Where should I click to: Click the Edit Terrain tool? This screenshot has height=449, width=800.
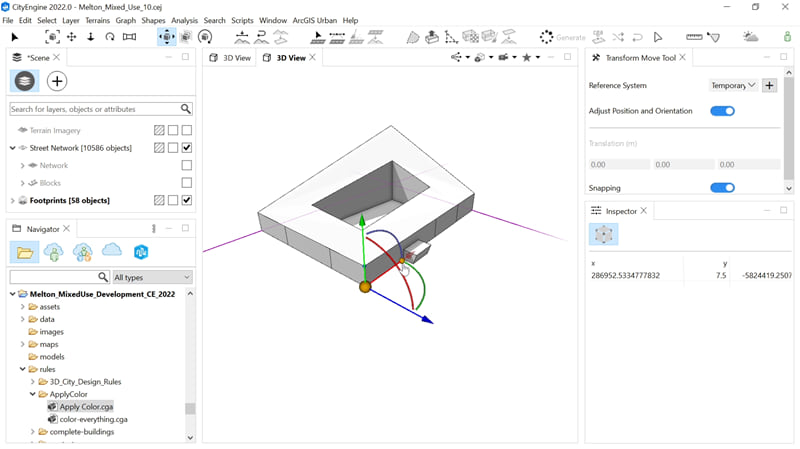[242, 37]
